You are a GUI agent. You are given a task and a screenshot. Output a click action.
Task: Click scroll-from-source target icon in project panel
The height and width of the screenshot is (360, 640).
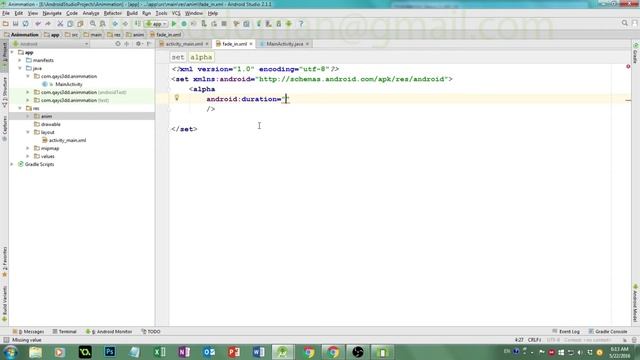(x=118, y=44)
